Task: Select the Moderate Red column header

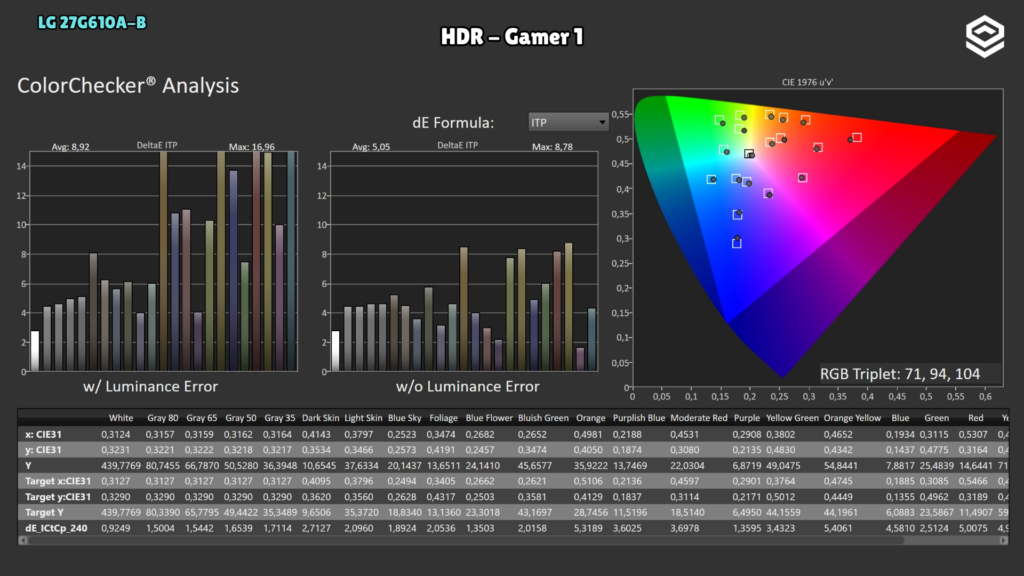Action: [699, 418]
